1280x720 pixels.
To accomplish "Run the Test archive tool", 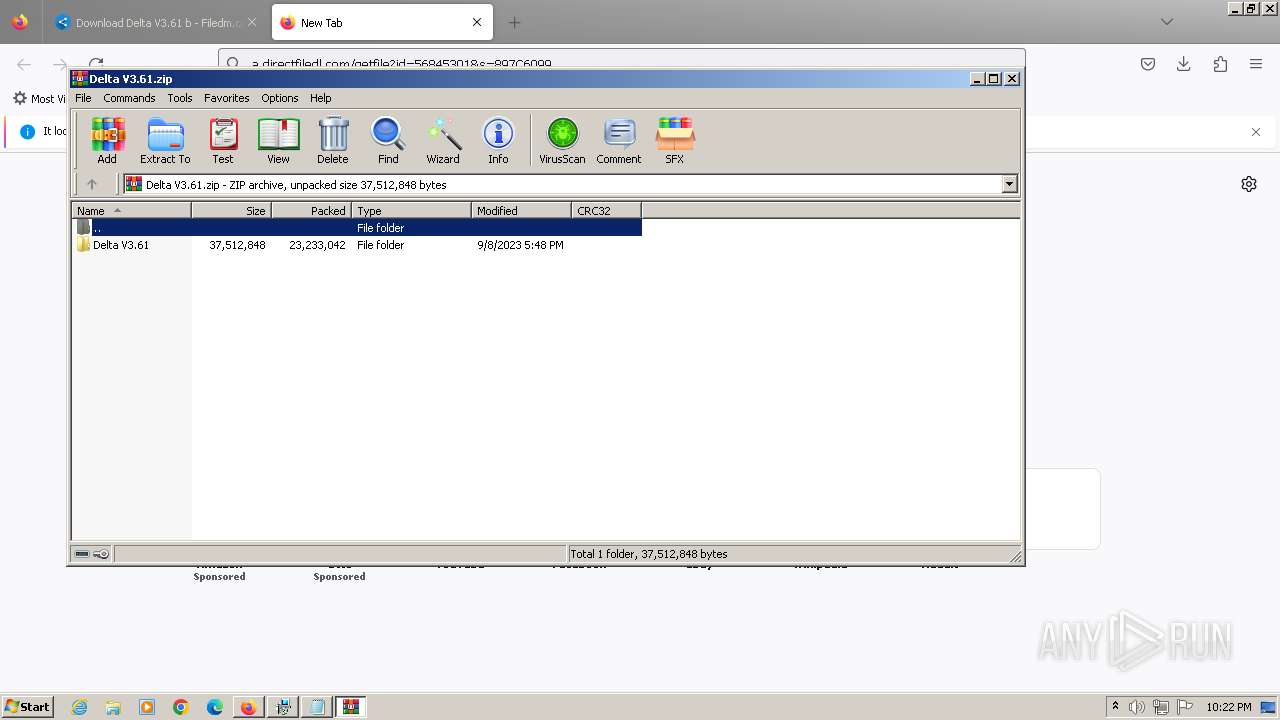I will coord(223,141).
